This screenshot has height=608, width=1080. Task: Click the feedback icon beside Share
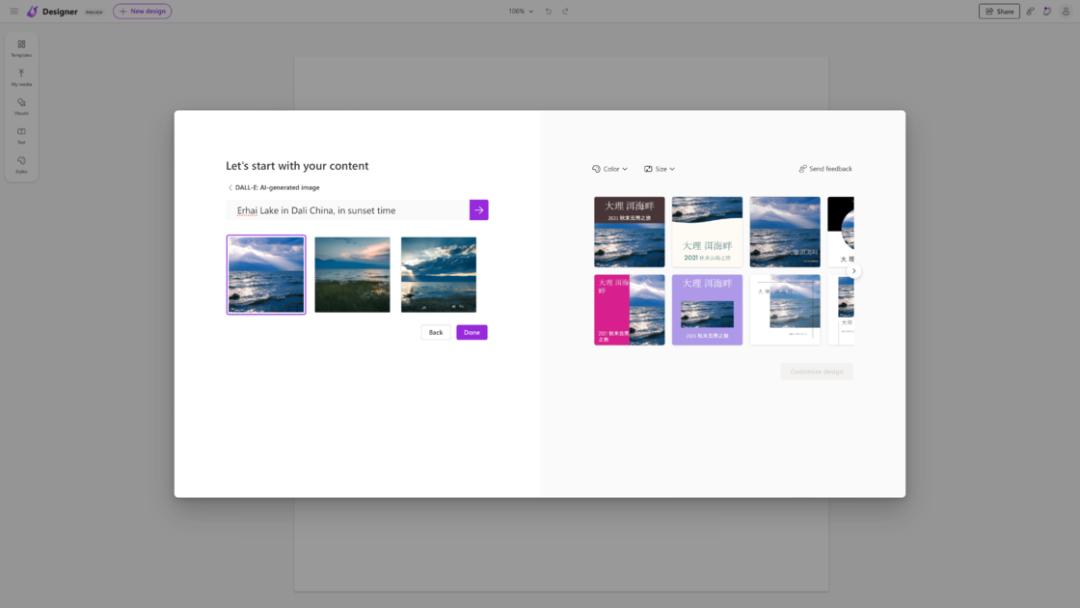pos(1030,11)
